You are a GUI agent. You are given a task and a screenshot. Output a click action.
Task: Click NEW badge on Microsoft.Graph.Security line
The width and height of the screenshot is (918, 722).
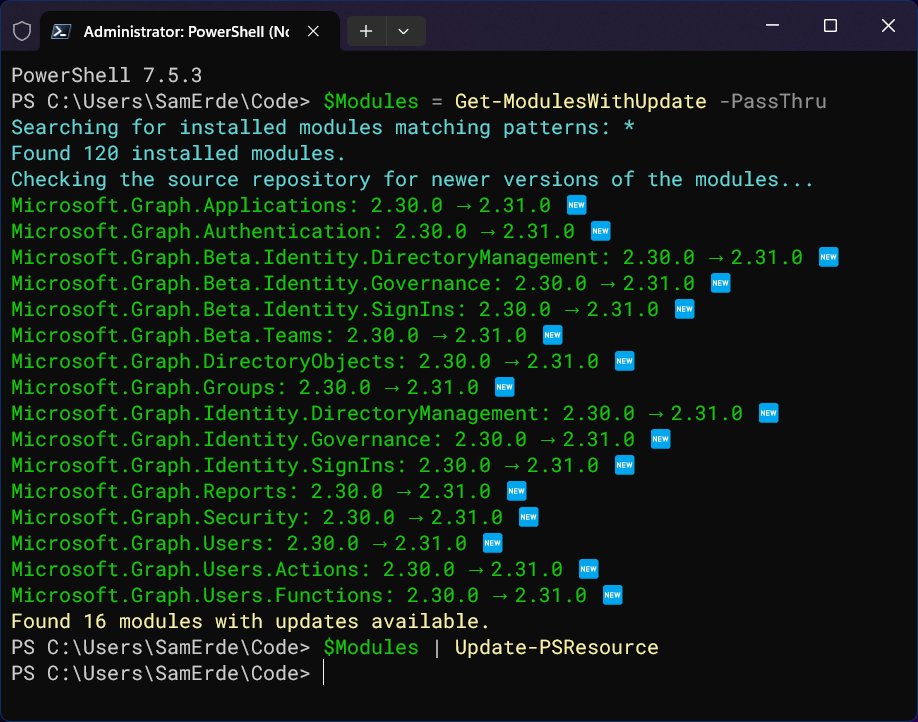tap(529, 516)
